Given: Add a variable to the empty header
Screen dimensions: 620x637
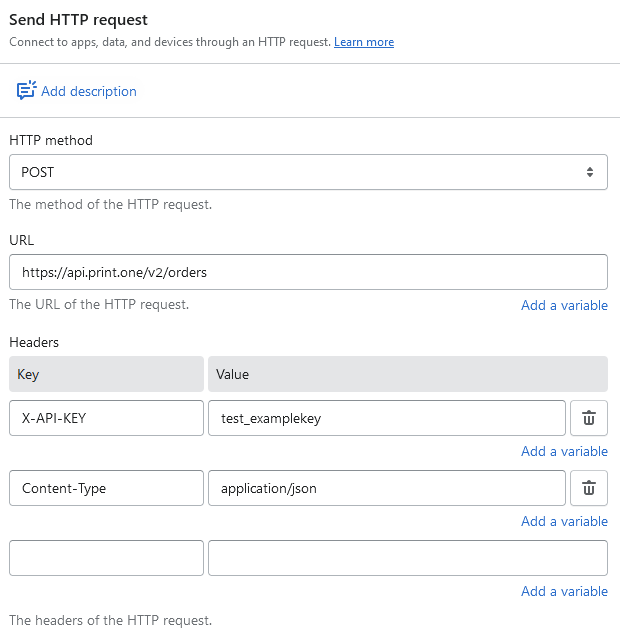Looking at the screenshot, I should coord(564,591).
